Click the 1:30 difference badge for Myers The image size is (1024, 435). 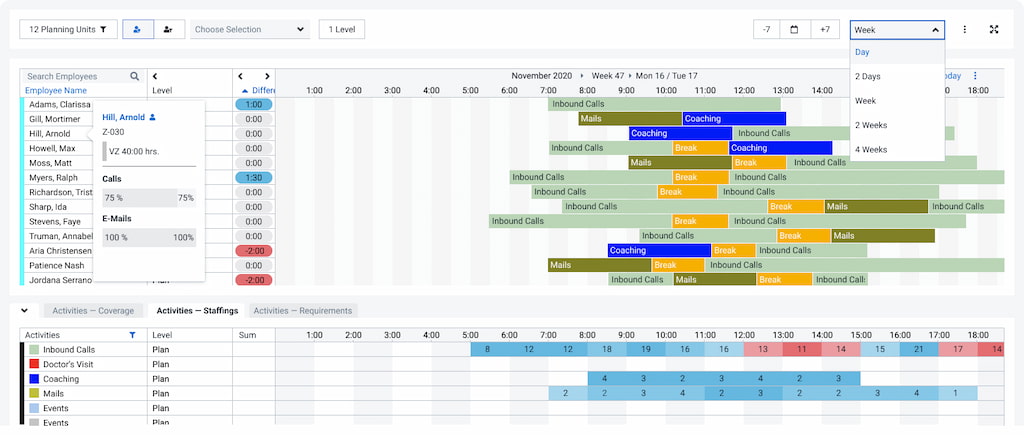[x=254, y=178]
